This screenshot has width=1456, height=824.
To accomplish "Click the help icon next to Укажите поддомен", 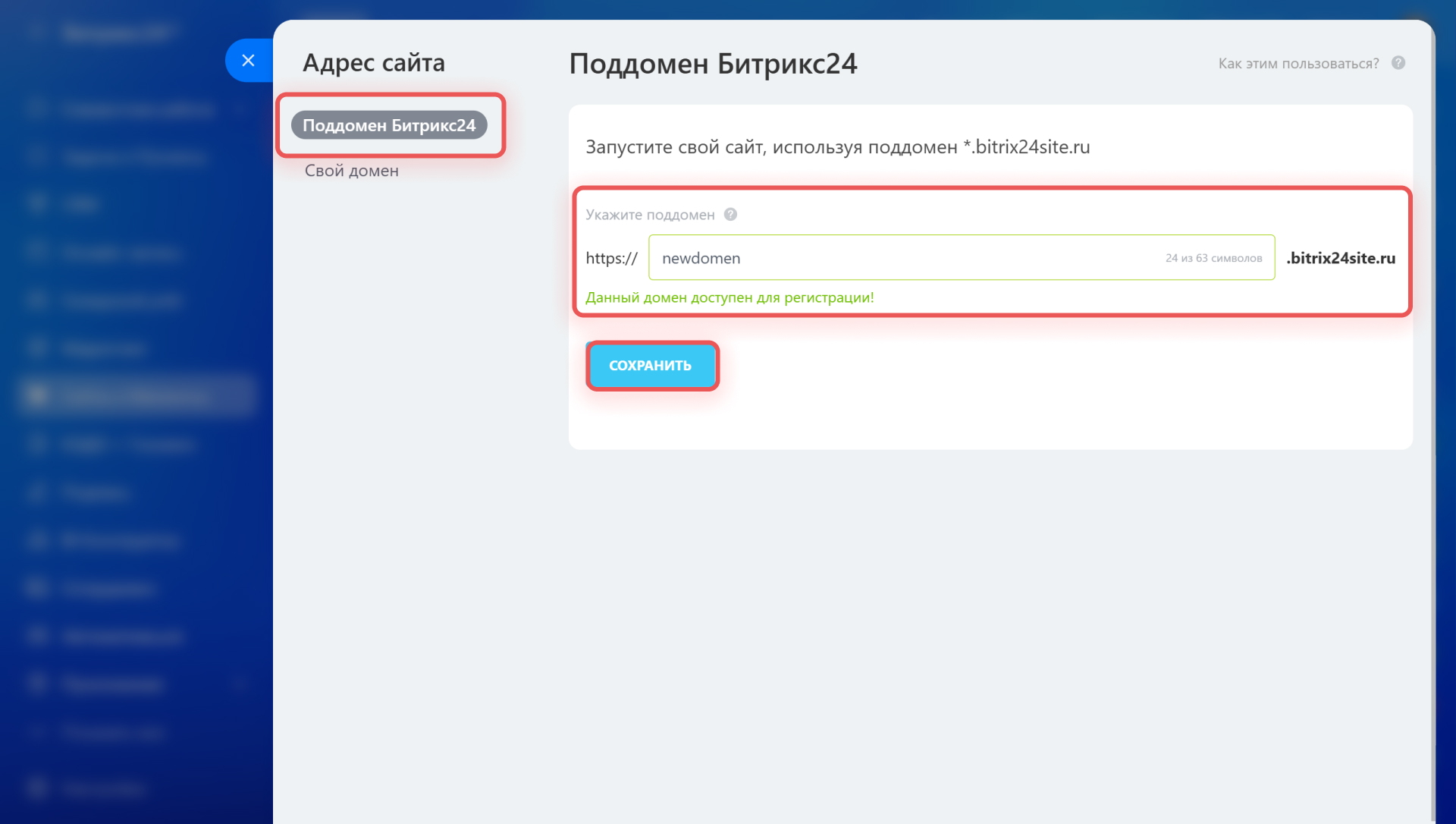I will (730, 215).
